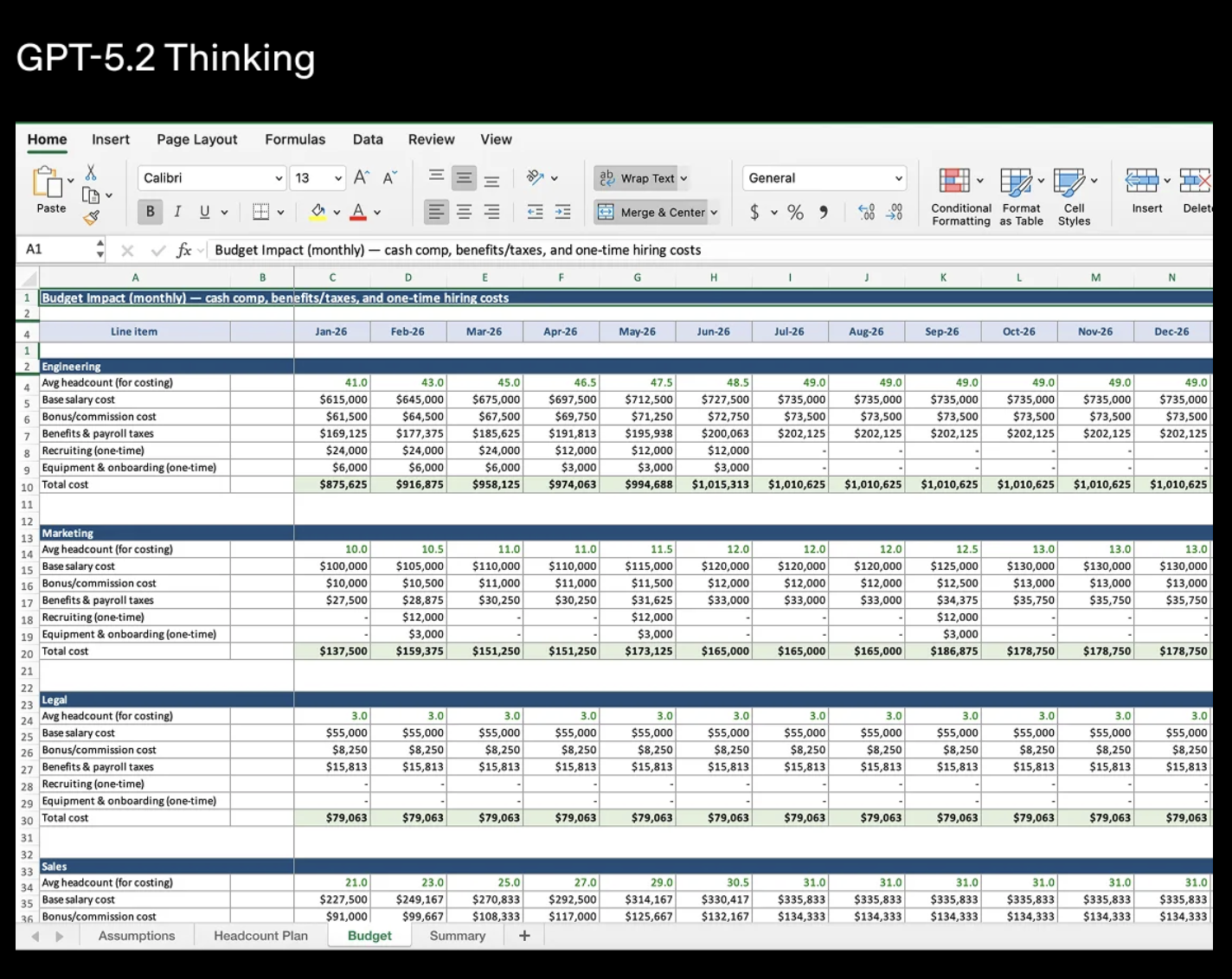Add a new sheet with plus button
The height and width of the screenshot is (979, 1232).
click(x=524, y=936)
